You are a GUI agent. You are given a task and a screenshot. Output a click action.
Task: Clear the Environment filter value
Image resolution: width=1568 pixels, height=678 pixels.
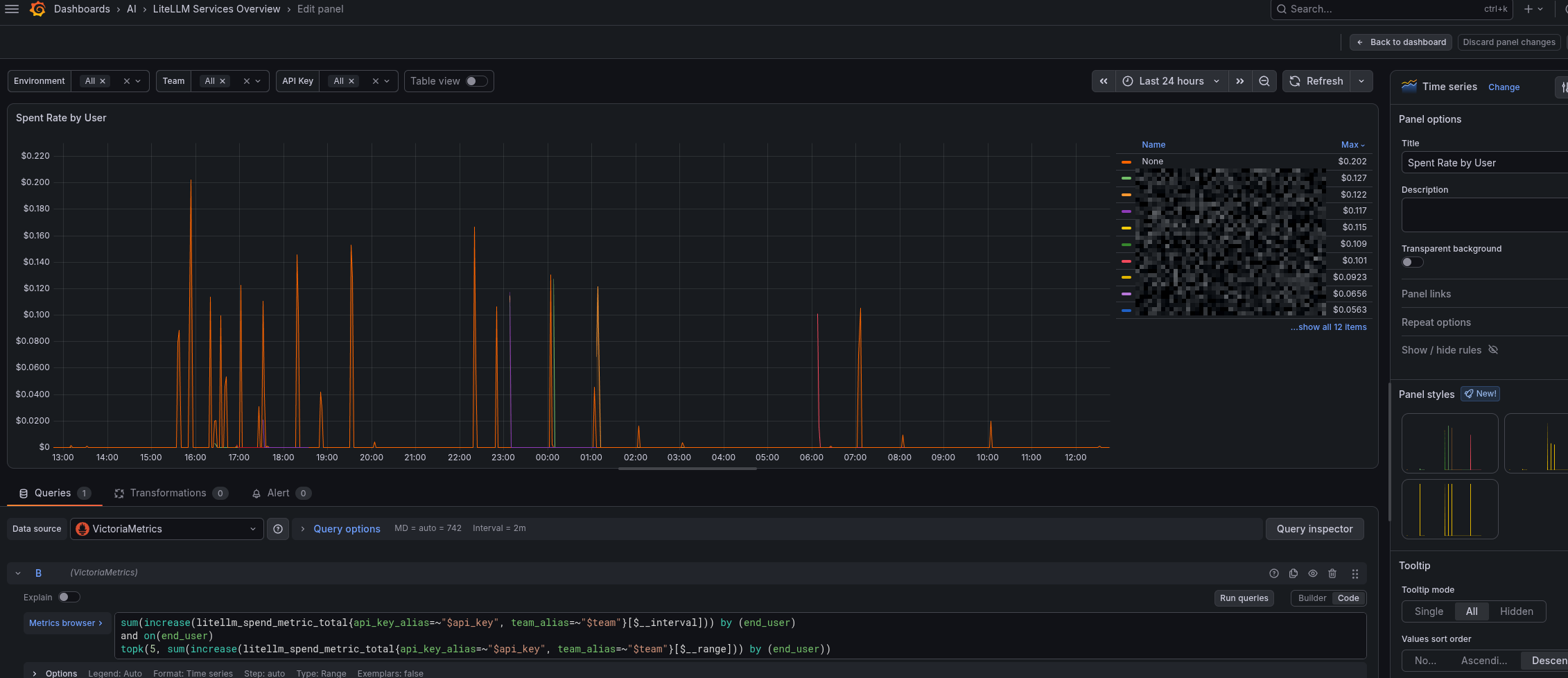pyautogui.click(x=127, y=81)
